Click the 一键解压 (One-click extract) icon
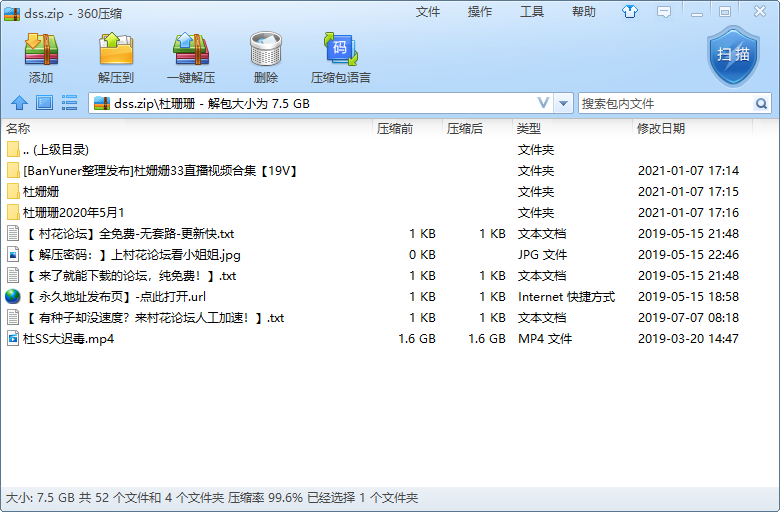The height and width of the screenshot is (512, 780). [x=191, y=49]
